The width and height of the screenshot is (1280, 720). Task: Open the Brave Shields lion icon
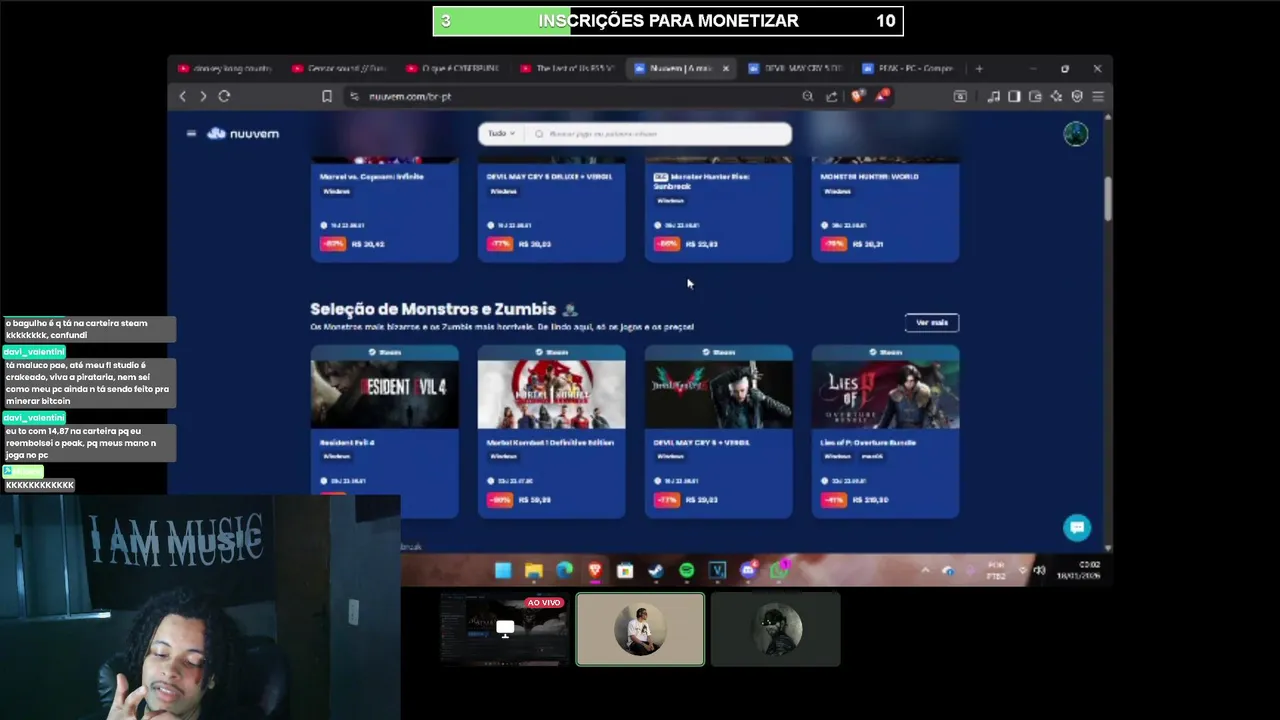pyautogui.click(x=857, y=96)
